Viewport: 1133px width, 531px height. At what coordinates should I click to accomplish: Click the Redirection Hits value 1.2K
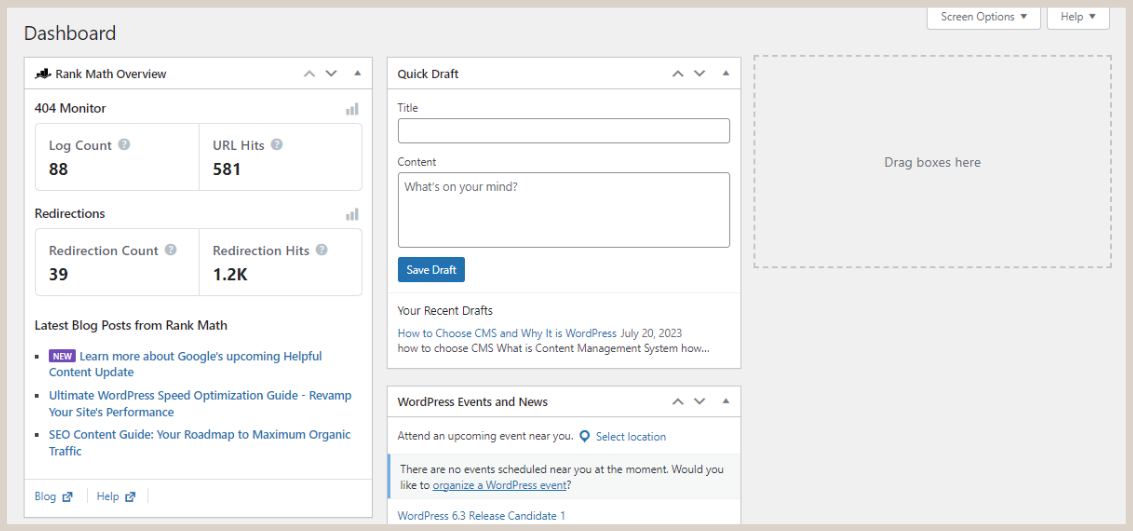pyautogui.click(x=230, y=275)
